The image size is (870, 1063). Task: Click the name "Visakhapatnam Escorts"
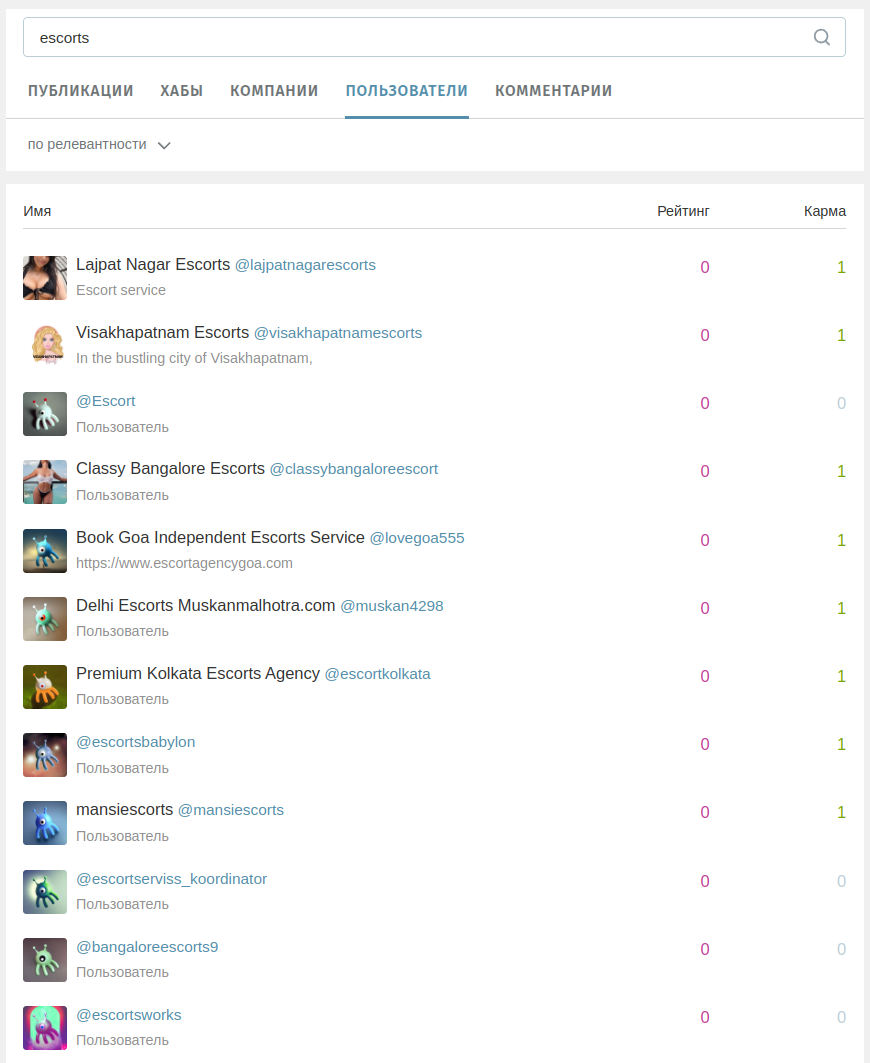163,333
